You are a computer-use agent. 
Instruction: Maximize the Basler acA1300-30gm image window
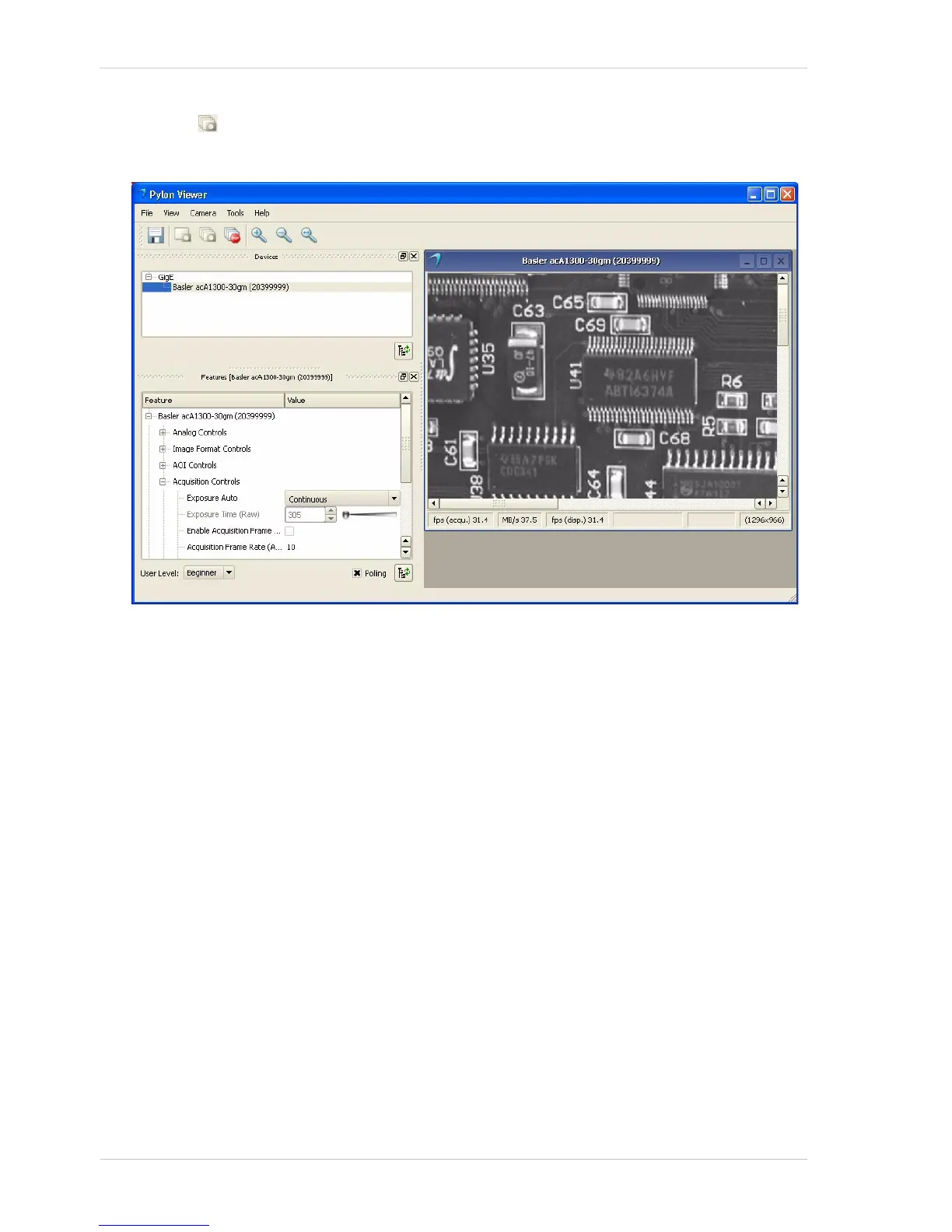(764, 261)
